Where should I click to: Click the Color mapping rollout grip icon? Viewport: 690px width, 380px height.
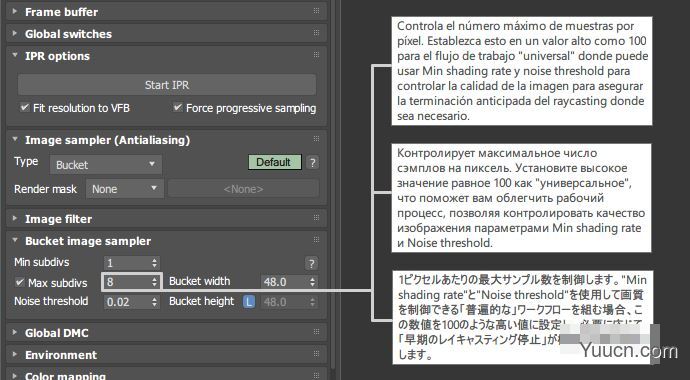316,375
